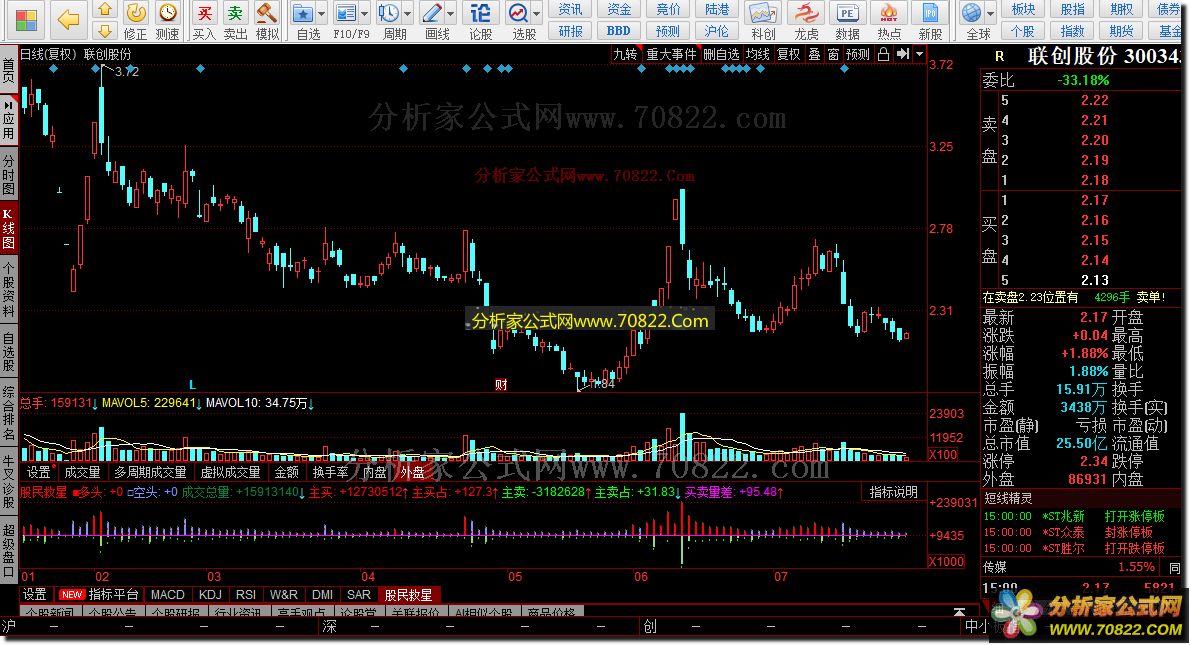Viewport: 1191px width, 645px height.
Task: Open the 自选 star folder icon
Action: [303, 13]
